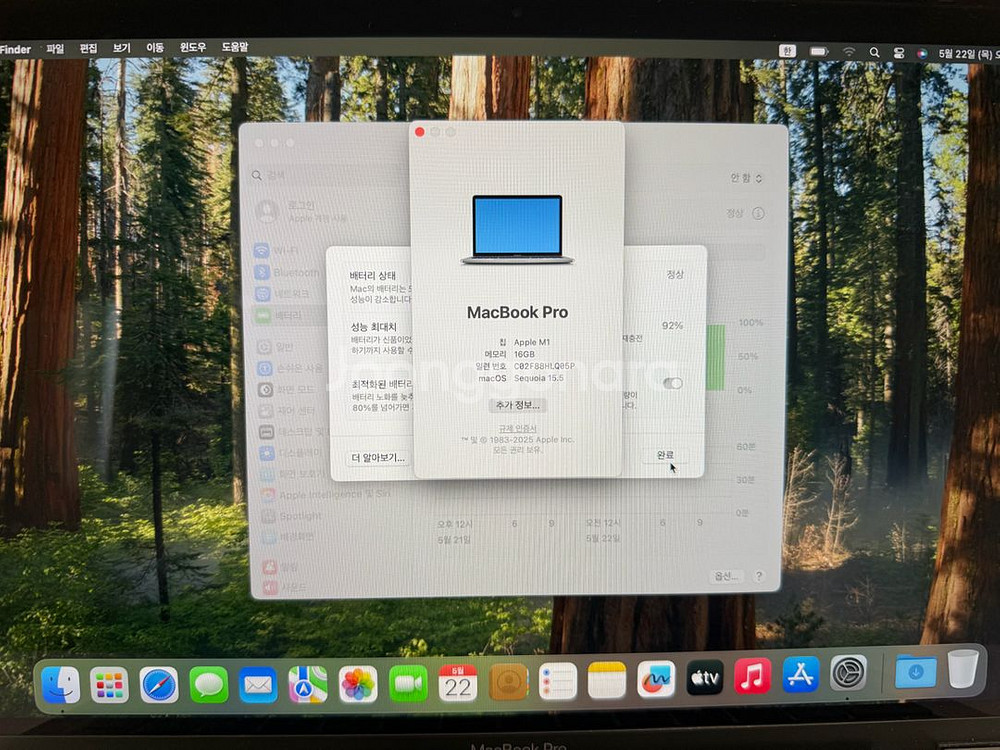This screenshot has height=750, width=1000.
Task: Click the 한 input source indicator
Action: (787, 51)
